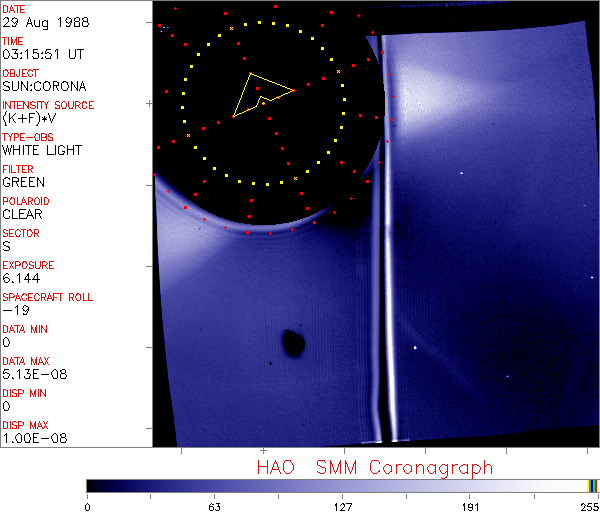The image size is (600, 512).
Task: Click the "DATE" label
Action: tap(14, 9)
